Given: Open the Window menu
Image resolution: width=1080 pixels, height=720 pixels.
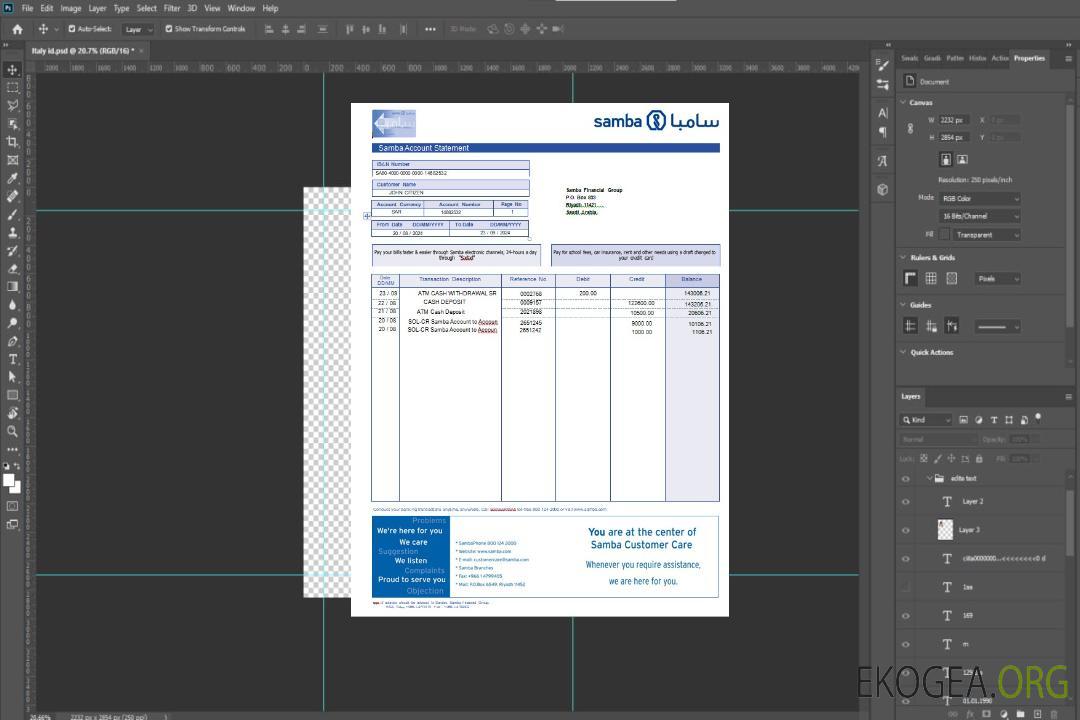Looking at the screenshot, I should point(241,8).
